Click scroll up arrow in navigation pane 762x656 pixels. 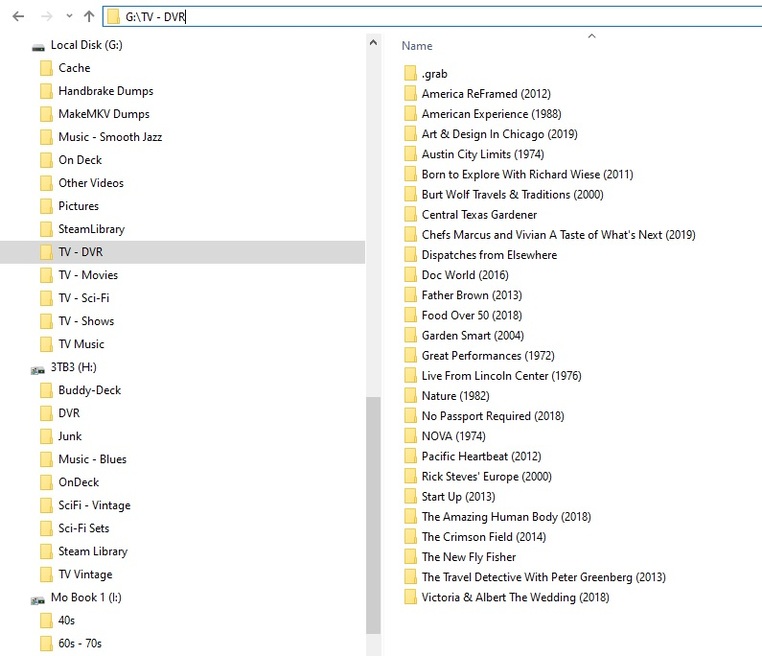click(x=373, y=43)
